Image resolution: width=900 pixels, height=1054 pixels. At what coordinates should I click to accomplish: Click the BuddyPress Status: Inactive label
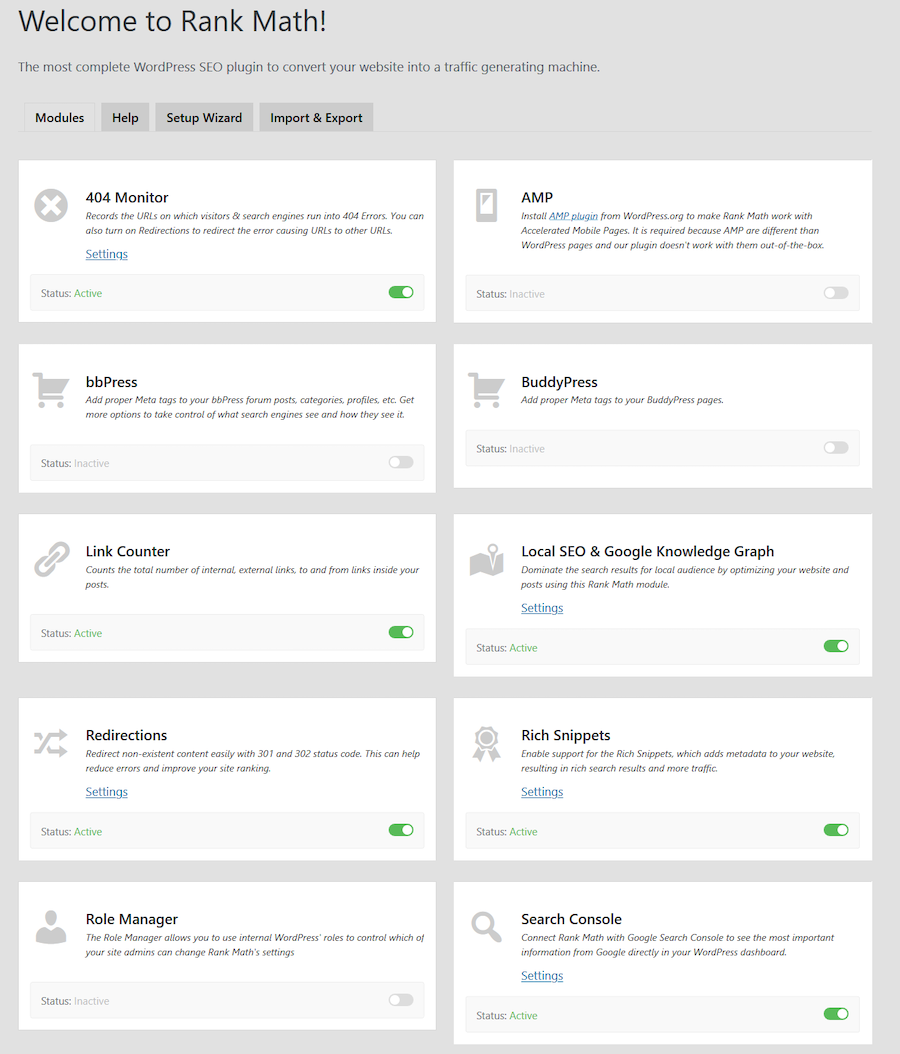coord(510,448)
